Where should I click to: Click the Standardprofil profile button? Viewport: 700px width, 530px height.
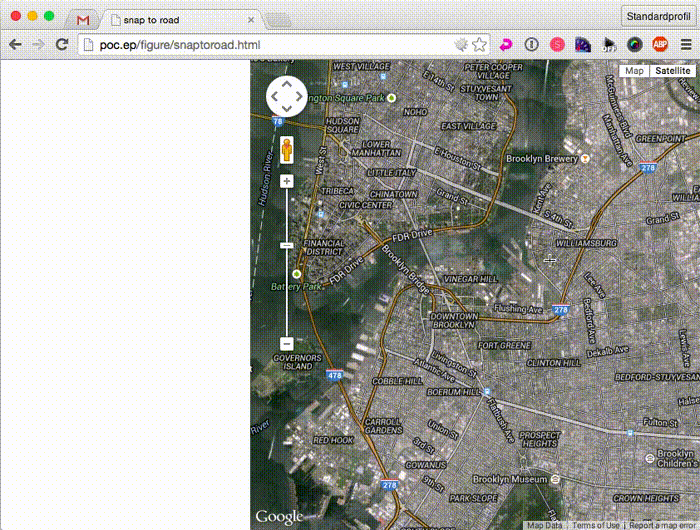pyautogui.click(x=658, y=17)
